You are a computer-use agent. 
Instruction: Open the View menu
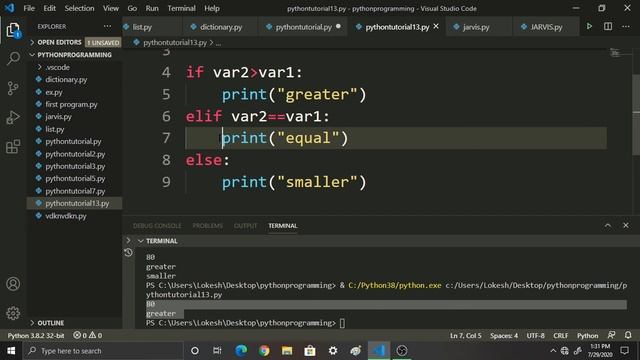111,8
